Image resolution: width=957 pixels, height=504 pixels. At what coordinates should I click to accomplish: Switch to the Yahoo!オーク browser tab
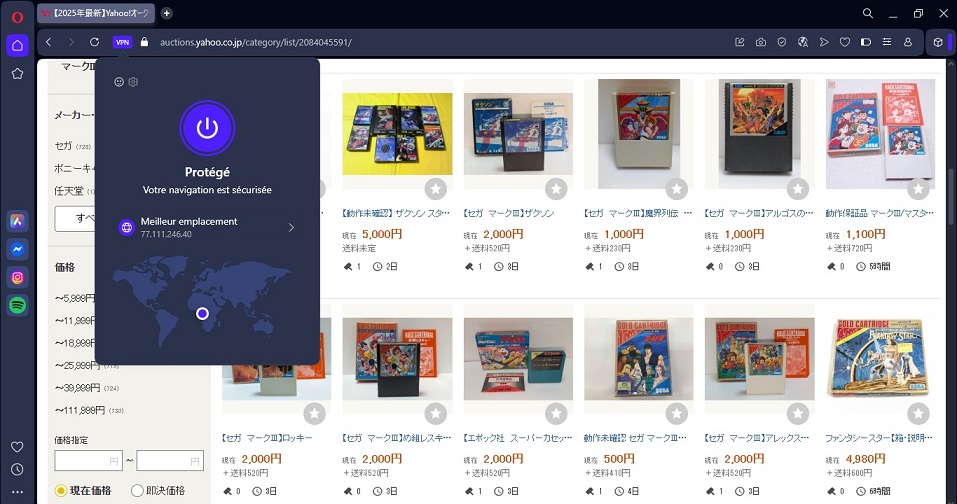coord(96,13)
